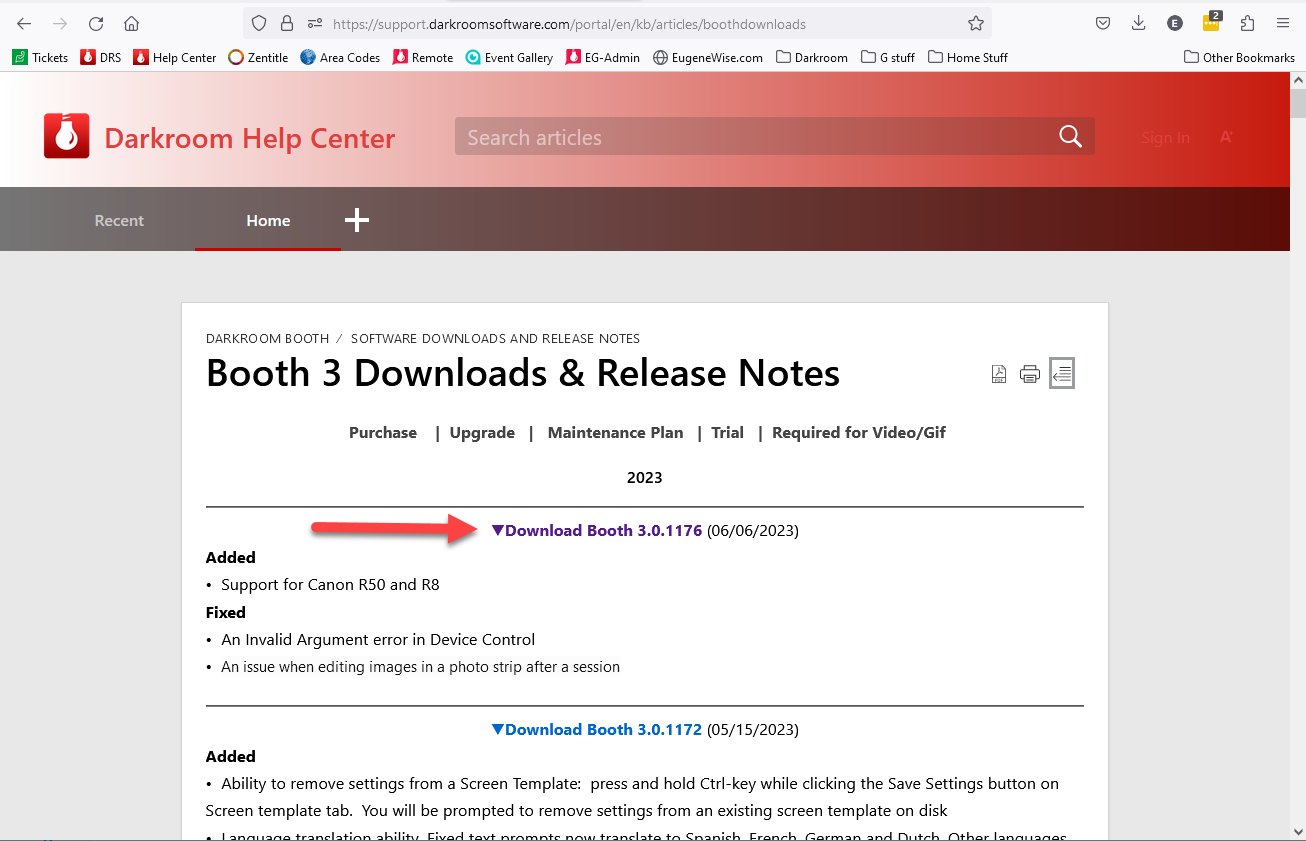Screen dimensions: 1306x841
Task: Click the Sign In link
Action: (x=1165, y=137)
